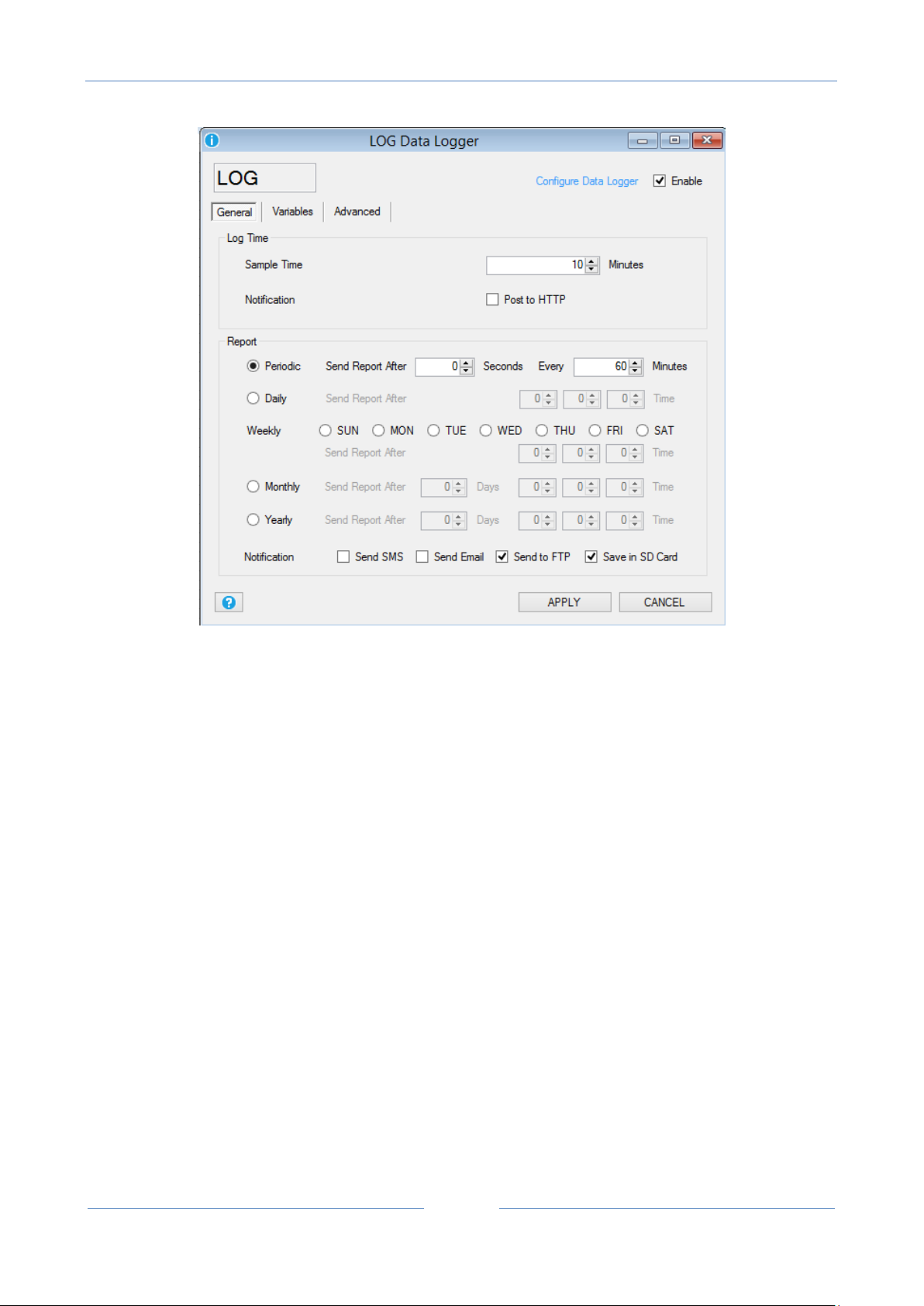Select the Yearly report radio button
This screenshot has height=1306, width=924.
click(253, 520)
